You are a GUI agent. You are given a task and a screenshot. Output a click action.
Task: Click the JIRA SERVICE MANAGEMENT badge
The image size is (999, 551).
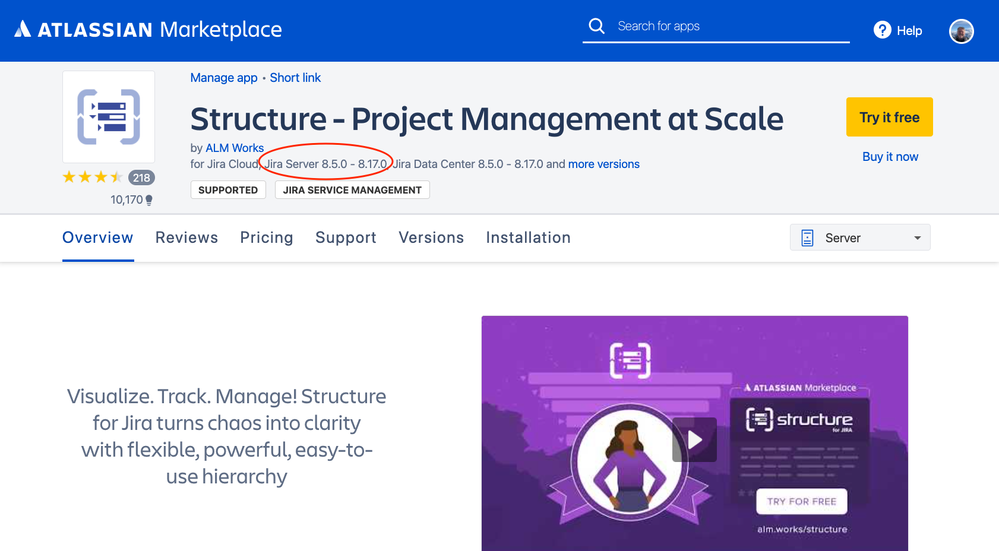pyautogui.click(x=352, y=190)
